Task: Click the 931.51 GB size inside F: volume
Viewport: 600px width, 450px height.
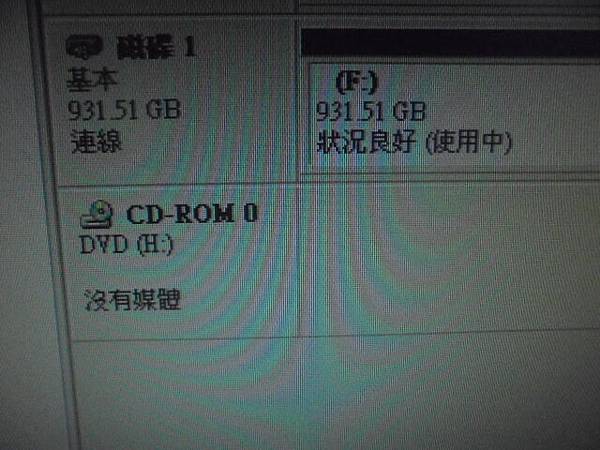Action: [371, 111]
